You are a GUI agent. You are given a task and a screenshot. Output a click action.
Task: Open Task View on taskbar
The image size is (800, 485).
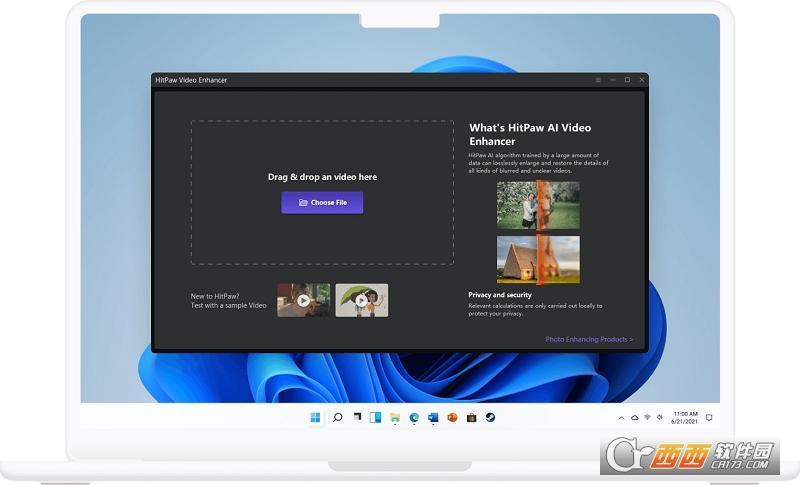[x=357, y=417]
